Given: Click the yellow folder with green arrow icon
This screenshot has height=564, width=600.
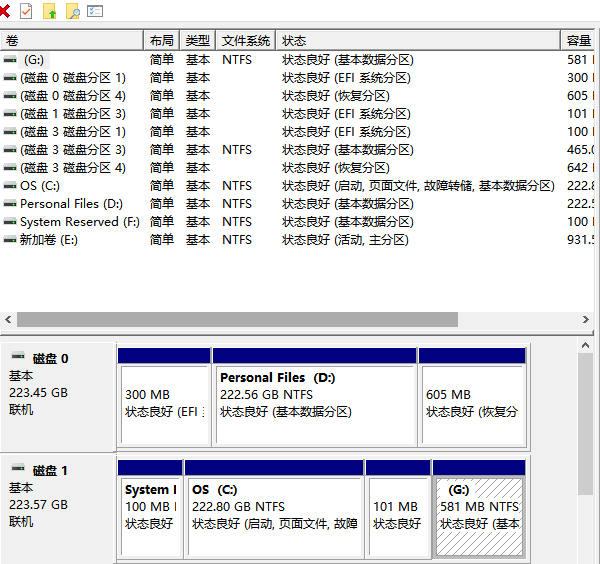Looking at the screenshot, I should [x=49, y=11].
